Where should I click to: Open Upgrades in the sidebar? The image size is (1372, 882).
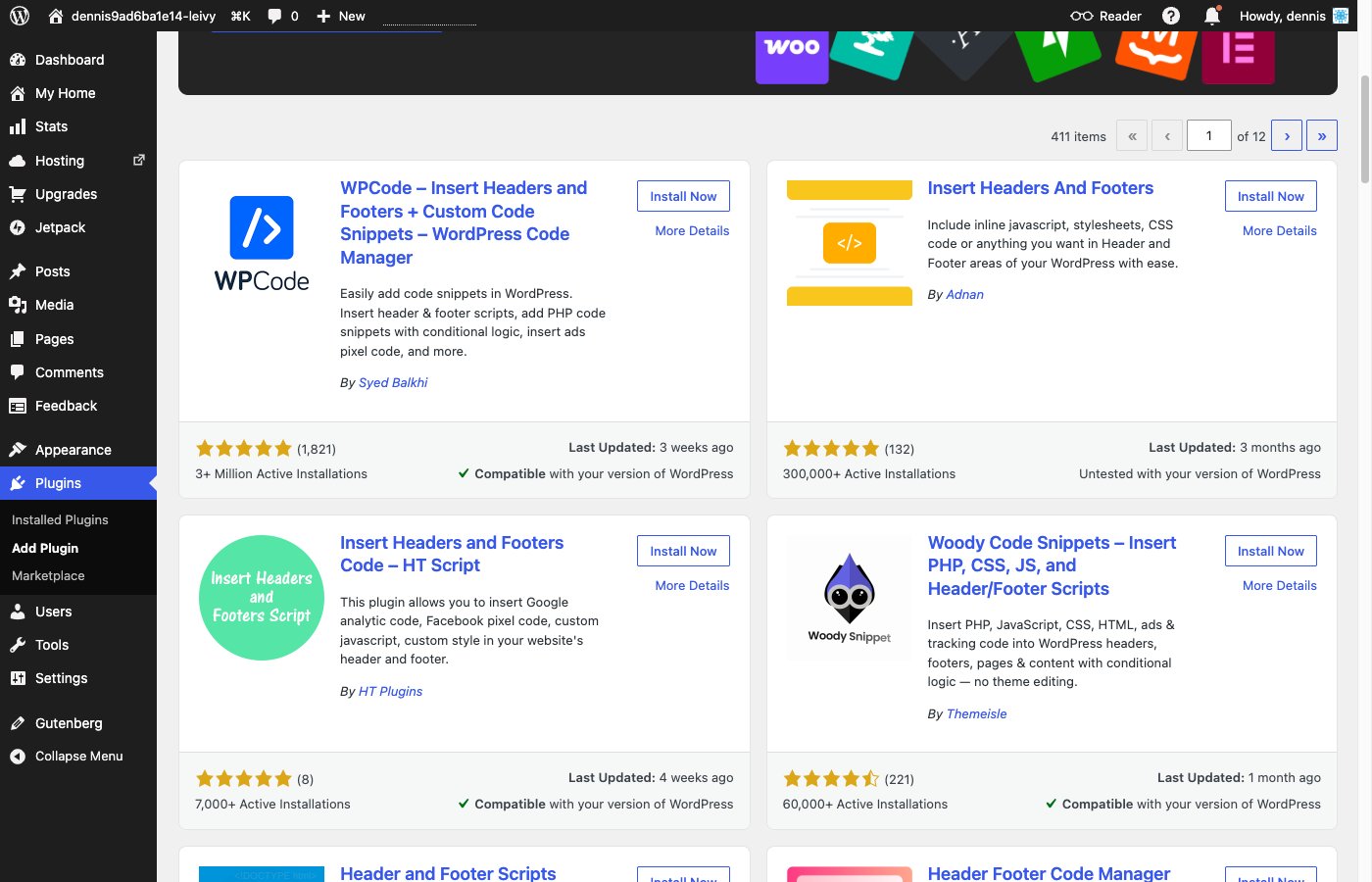click(x=78, y=194)
